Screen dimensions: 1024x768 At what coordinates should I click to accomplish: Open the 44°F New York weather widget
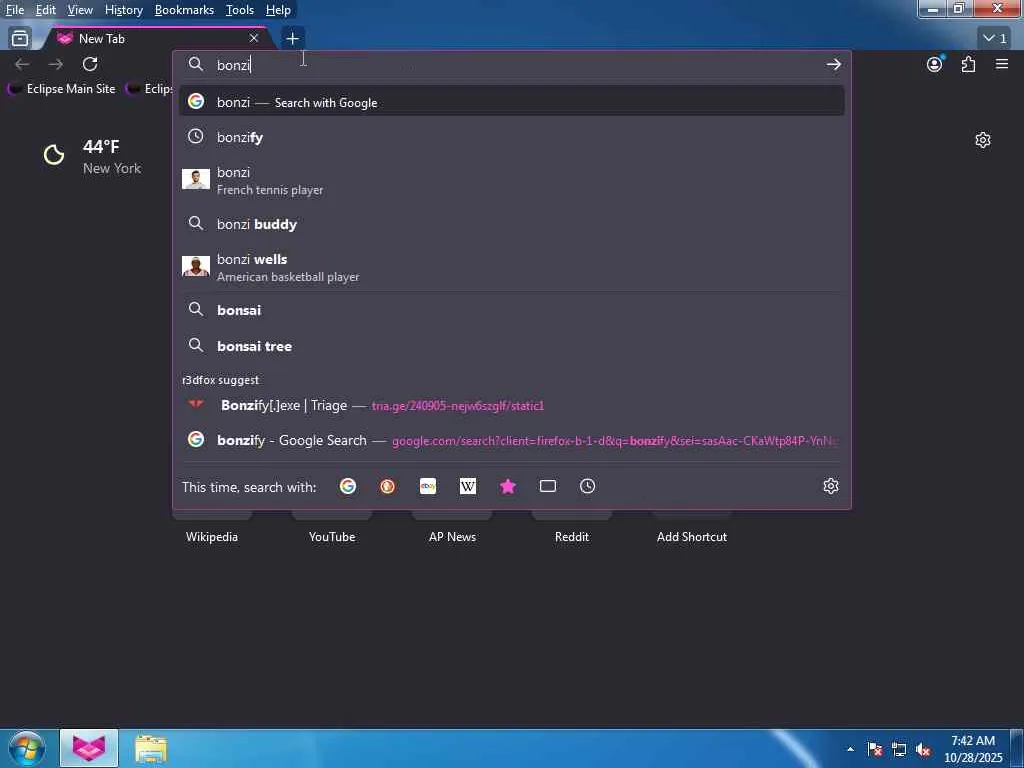pos(92,156)
